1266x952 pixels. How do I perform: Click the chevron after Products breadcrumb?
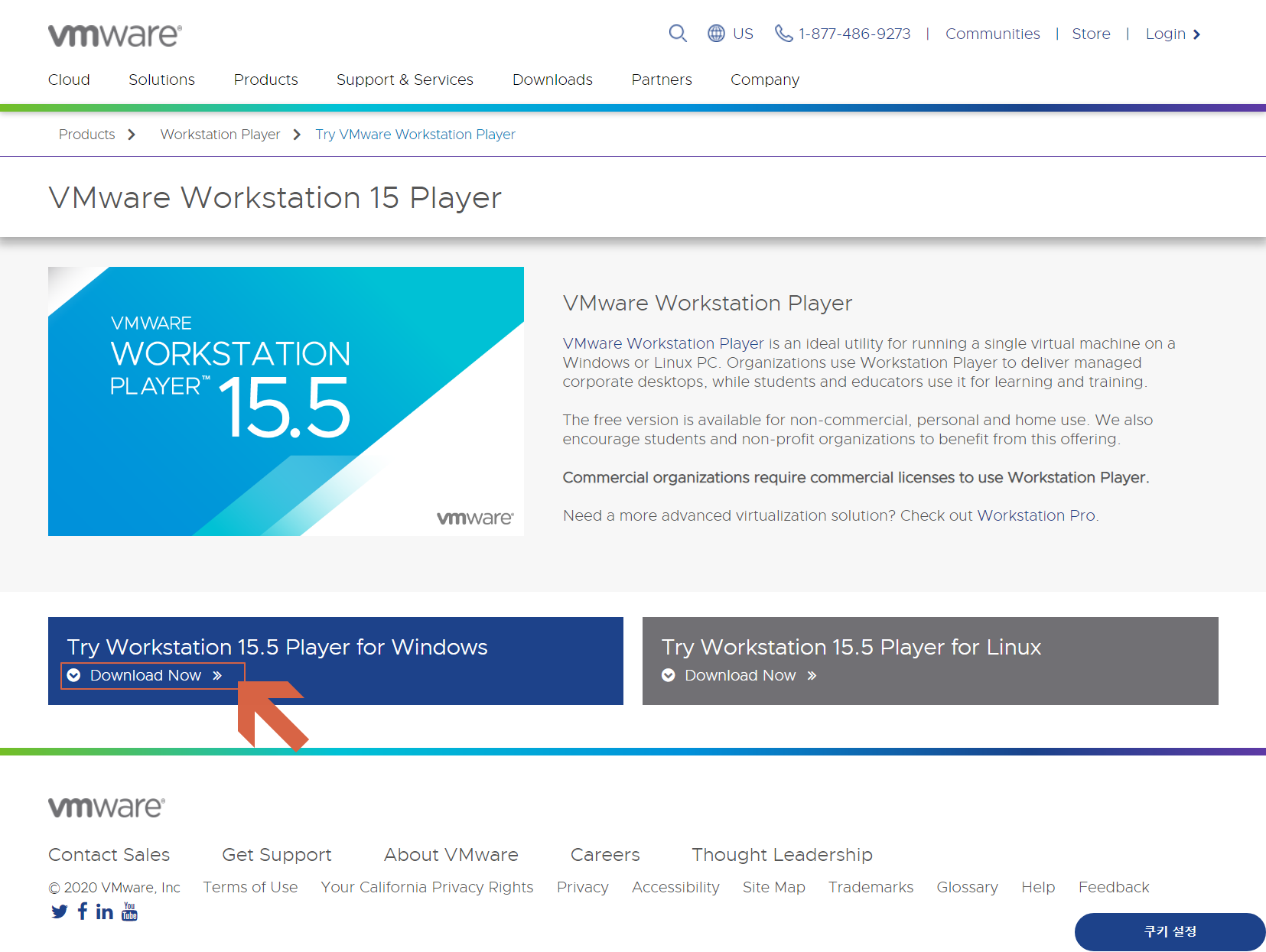click(132, 135)
